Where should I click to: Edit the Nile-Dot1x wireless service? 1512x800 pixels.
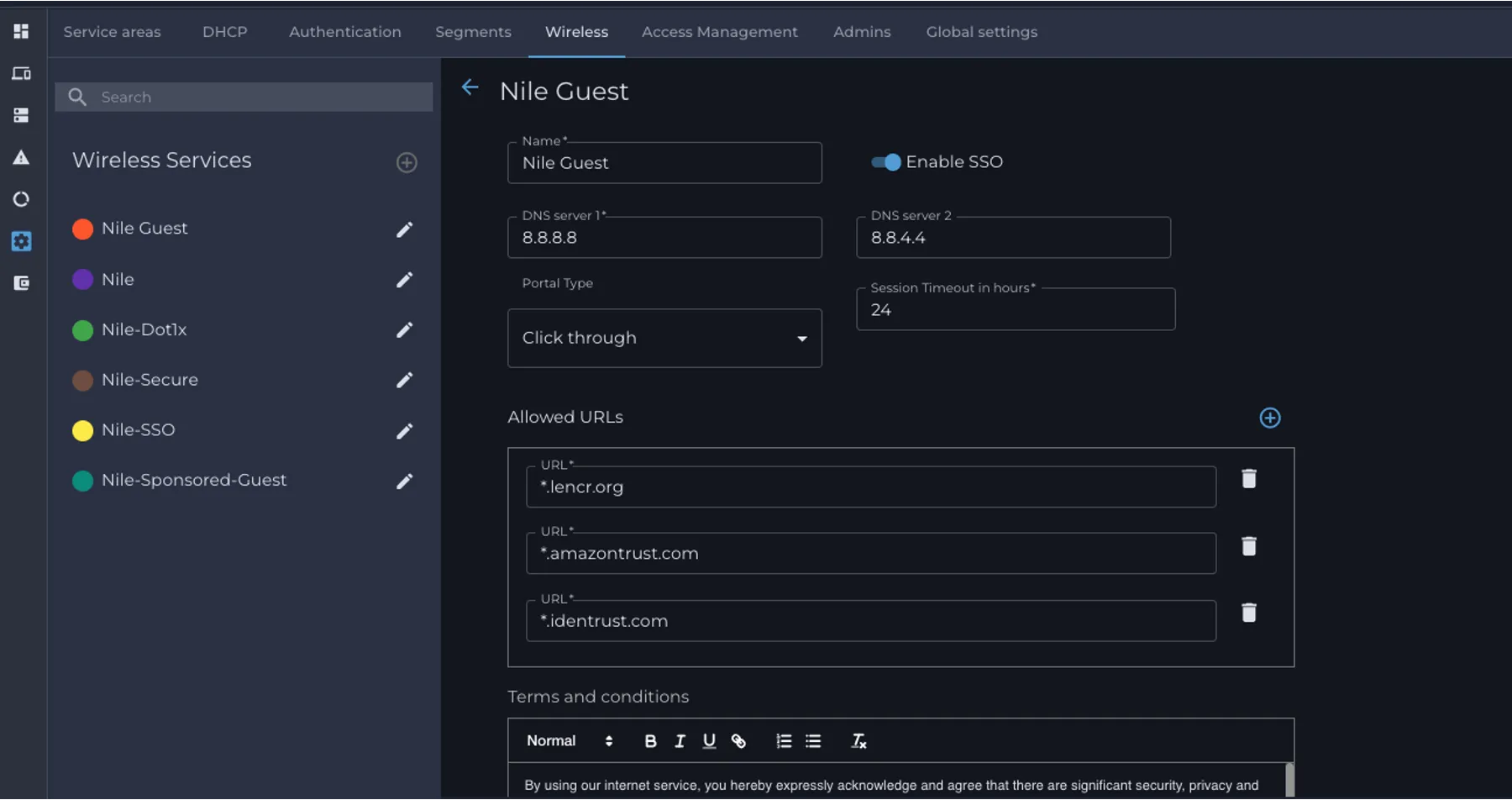pos(404,330)
